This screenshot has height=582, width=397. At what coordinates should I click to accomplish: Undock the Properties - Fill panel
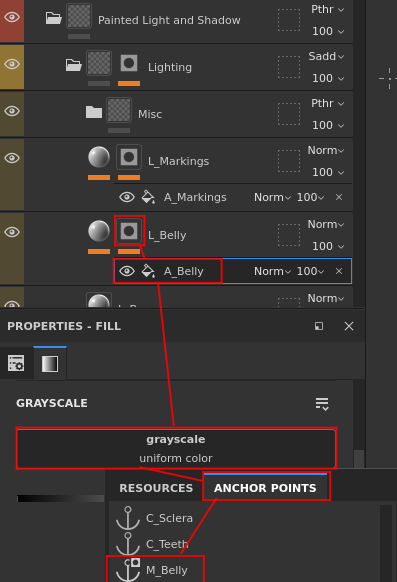[319, 326]
